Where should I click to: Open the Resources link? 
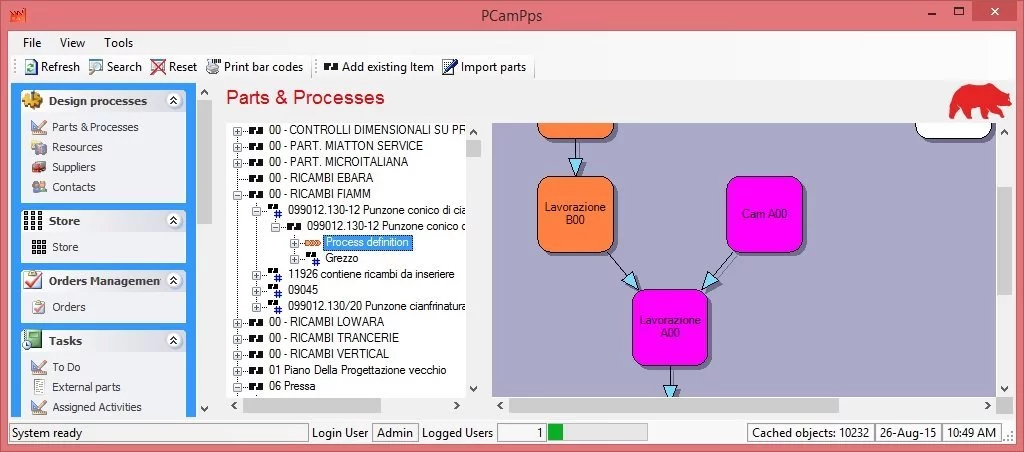coord(77,147)
